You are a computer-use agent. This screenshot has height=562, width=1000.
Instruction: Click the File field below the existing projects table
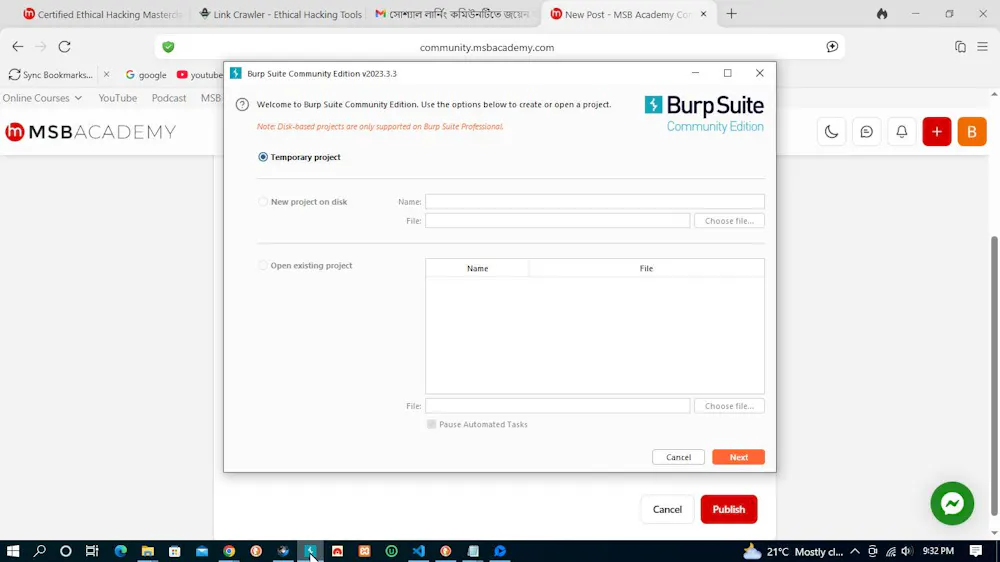click(557, 406)
